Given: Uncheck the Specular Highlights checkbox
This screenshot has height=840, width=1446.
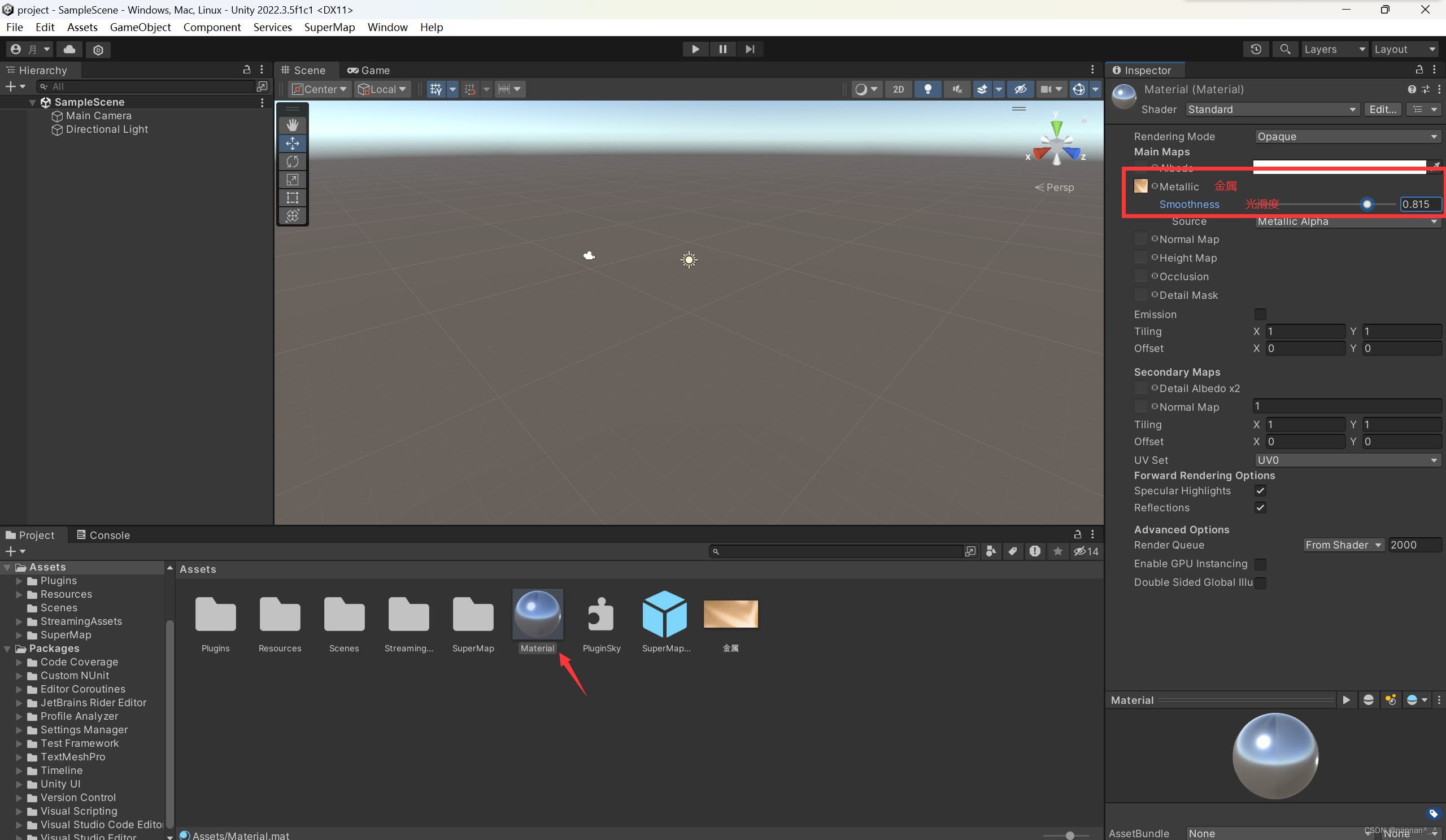Looking at the screenshot, I should point(1260,490).
